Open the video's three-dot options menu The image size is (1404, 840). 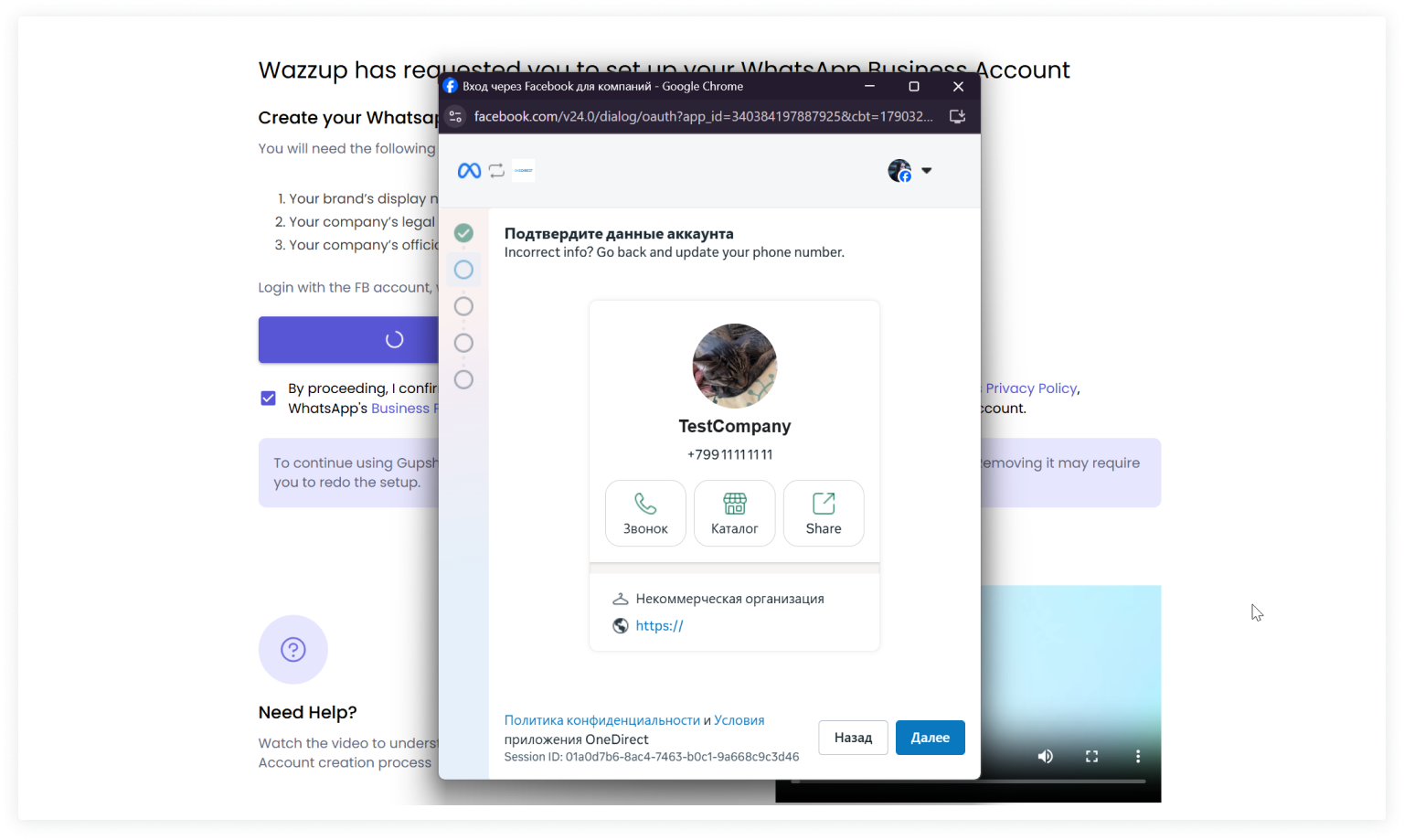tap(1138, 756)
